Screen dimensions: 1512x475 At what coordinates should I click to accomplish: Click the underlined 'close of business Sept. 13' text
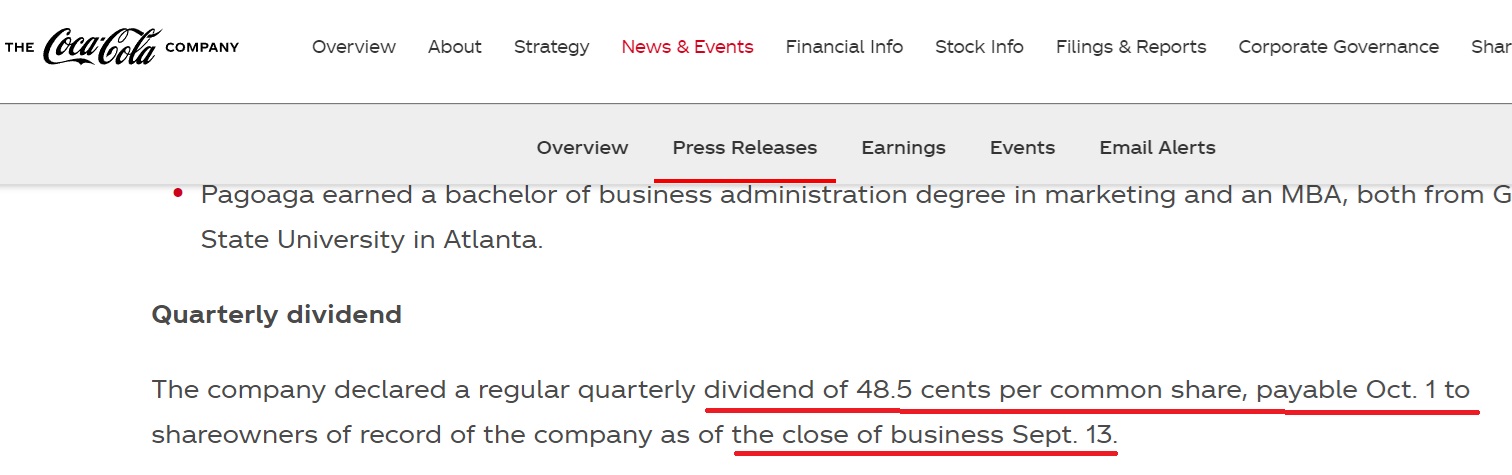pyautogui.click(x=924, y=436)
